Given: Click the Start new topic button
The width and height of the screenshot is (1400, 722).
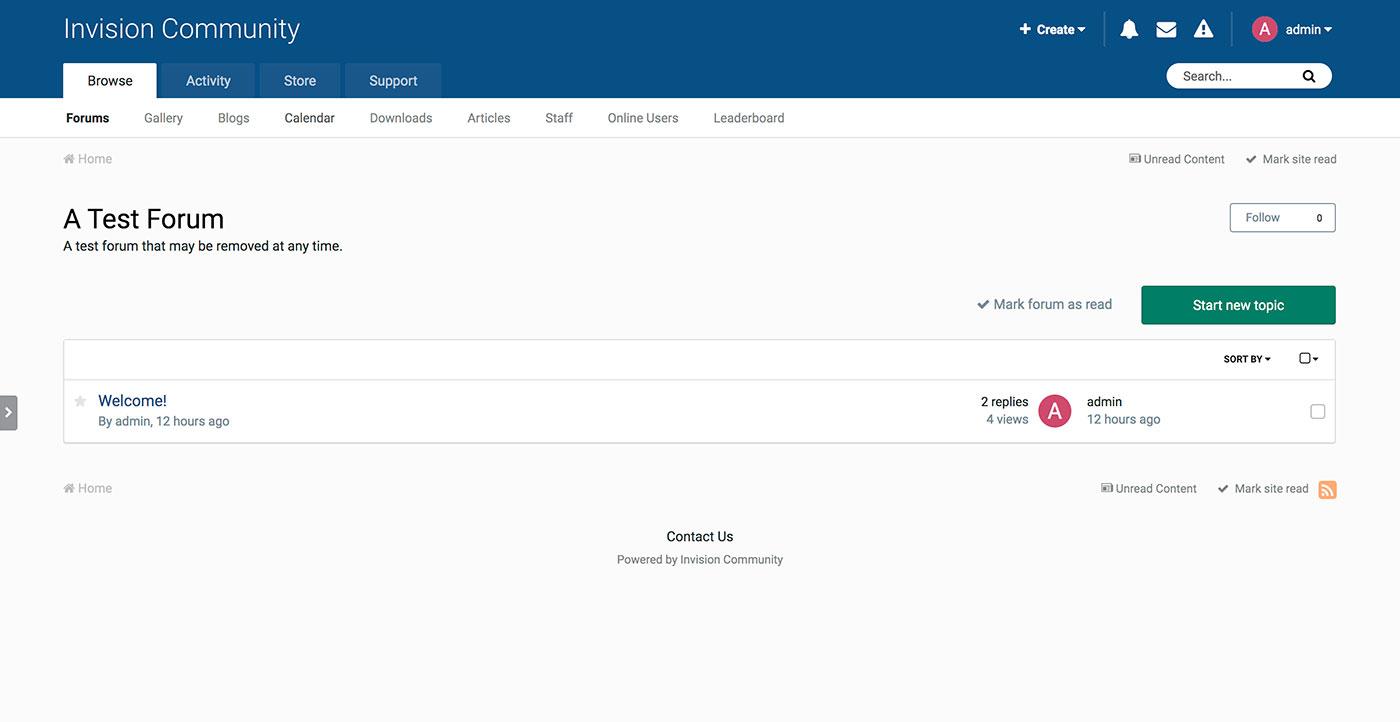Looking at the screenshot, I should pyautogui.click(x=1238, y=303).
